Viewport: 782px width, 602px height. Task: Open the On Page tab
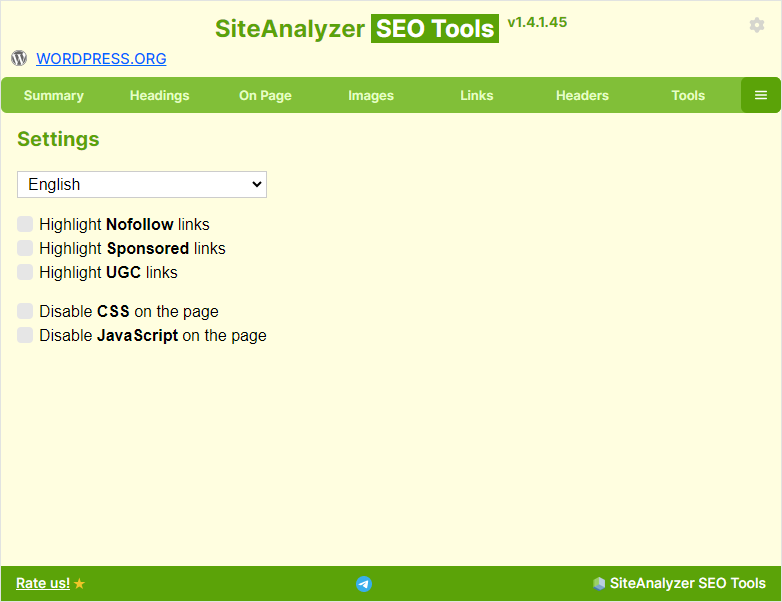[265, 95]
